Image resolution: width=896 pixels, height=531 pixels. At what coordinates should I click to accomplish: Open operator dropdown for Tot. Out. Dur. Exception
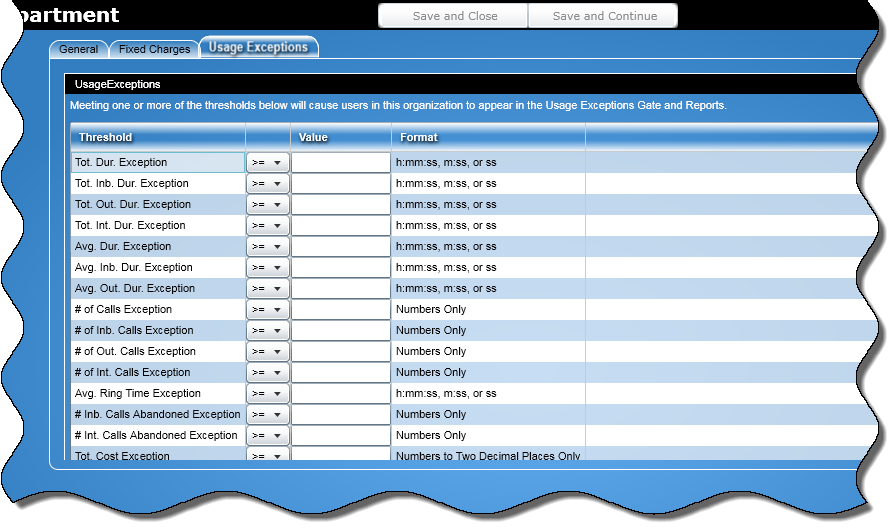tap(267, 205)
